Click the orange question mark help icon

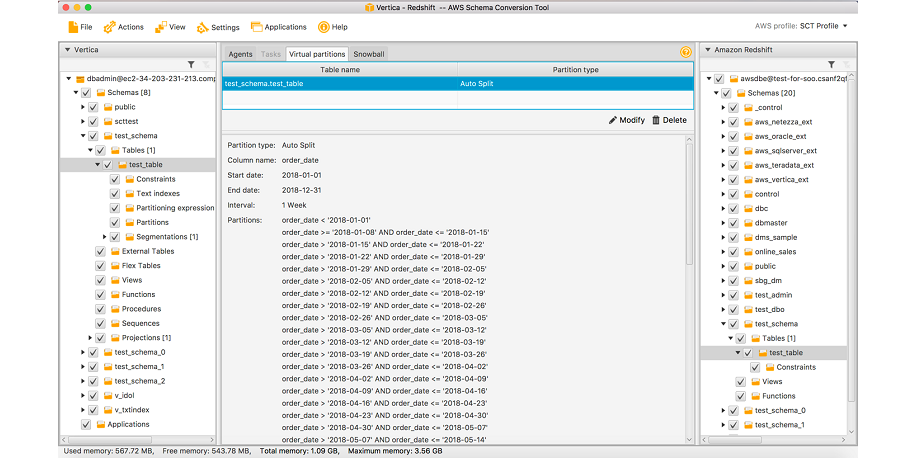[685, 53]
